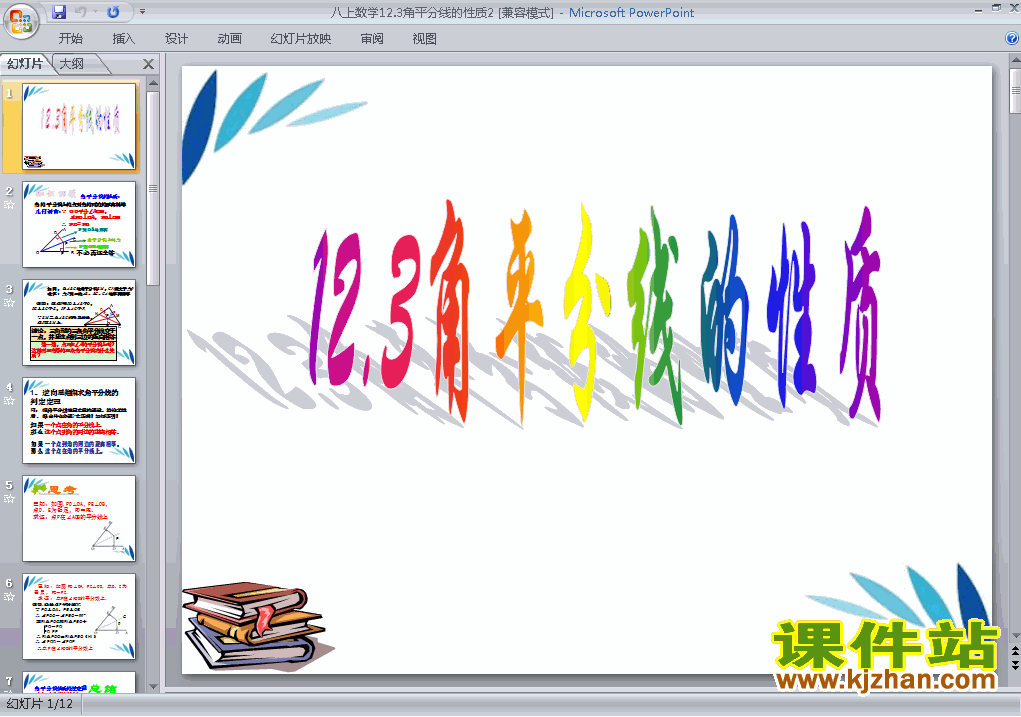Click the Save icon in Quick Access toolbar
This screenshot has width=1021, height=717.
tap(59, 12)
